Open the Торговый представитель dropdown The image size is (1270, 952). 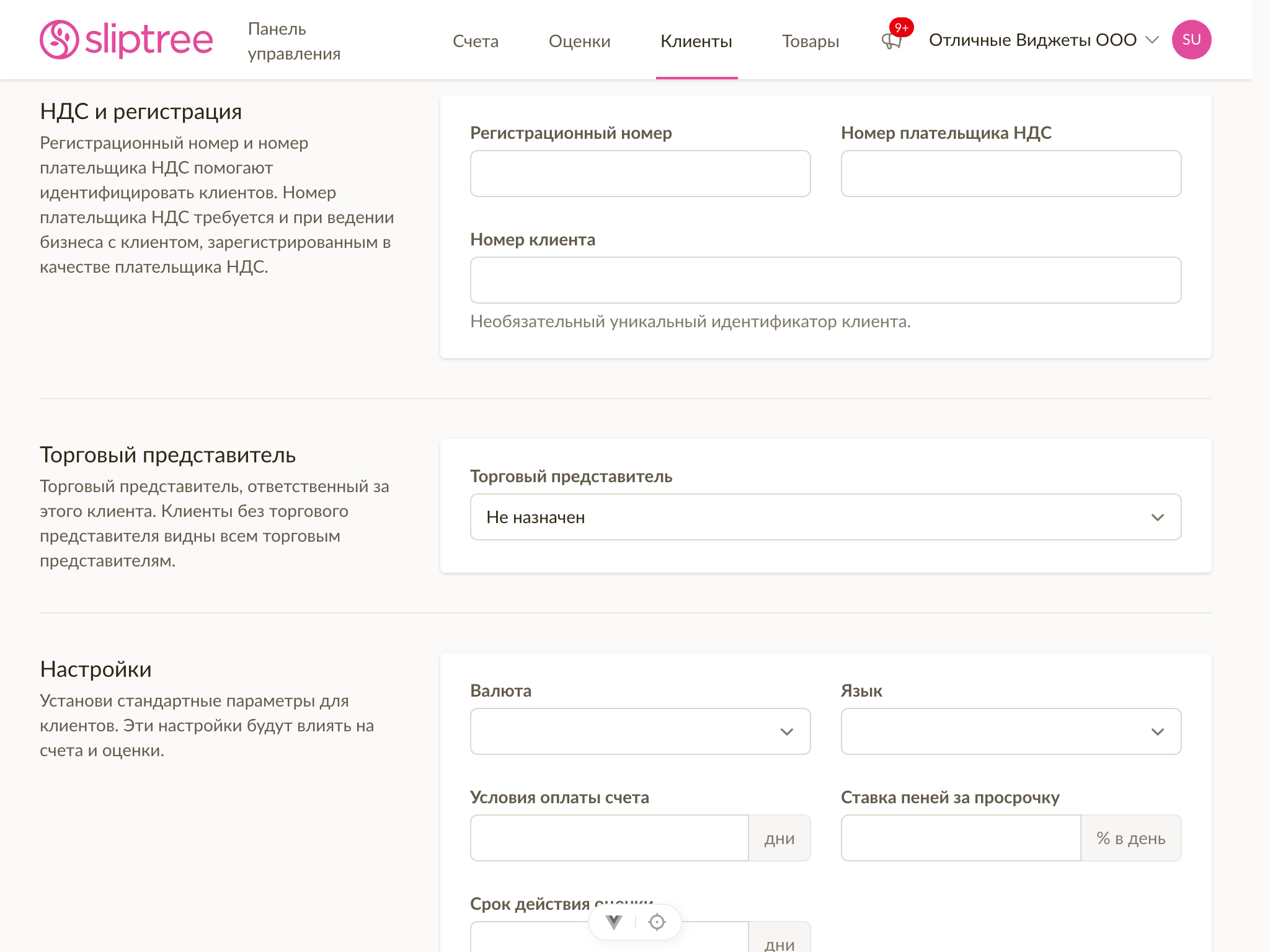[x=825, y=517]
